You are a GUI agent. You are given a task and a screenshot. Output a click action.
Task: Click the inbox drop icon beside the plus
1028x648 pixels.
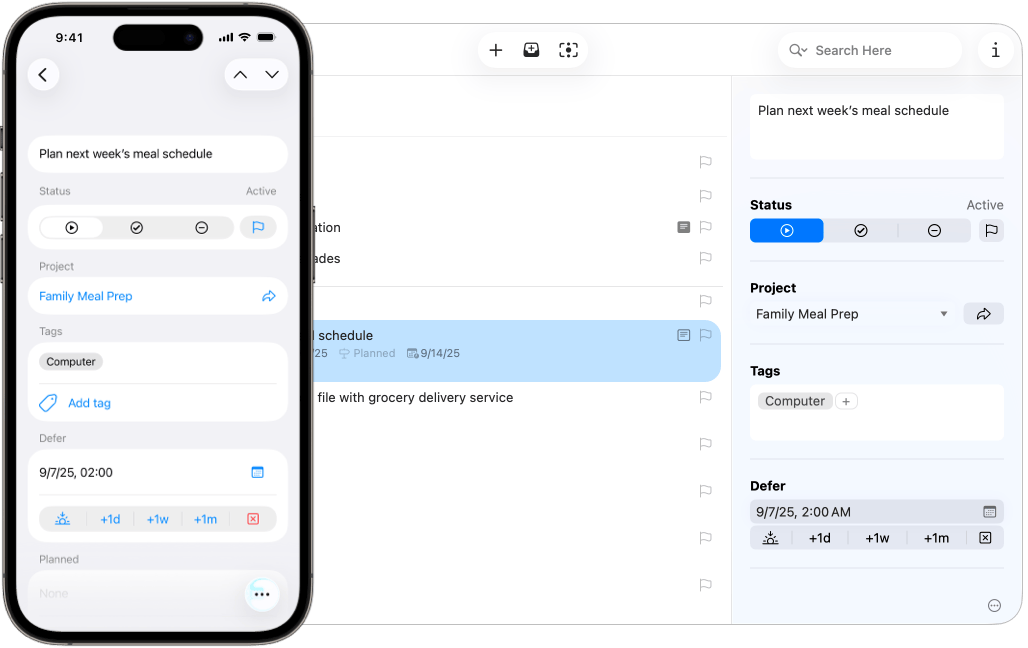coord(531,49)
